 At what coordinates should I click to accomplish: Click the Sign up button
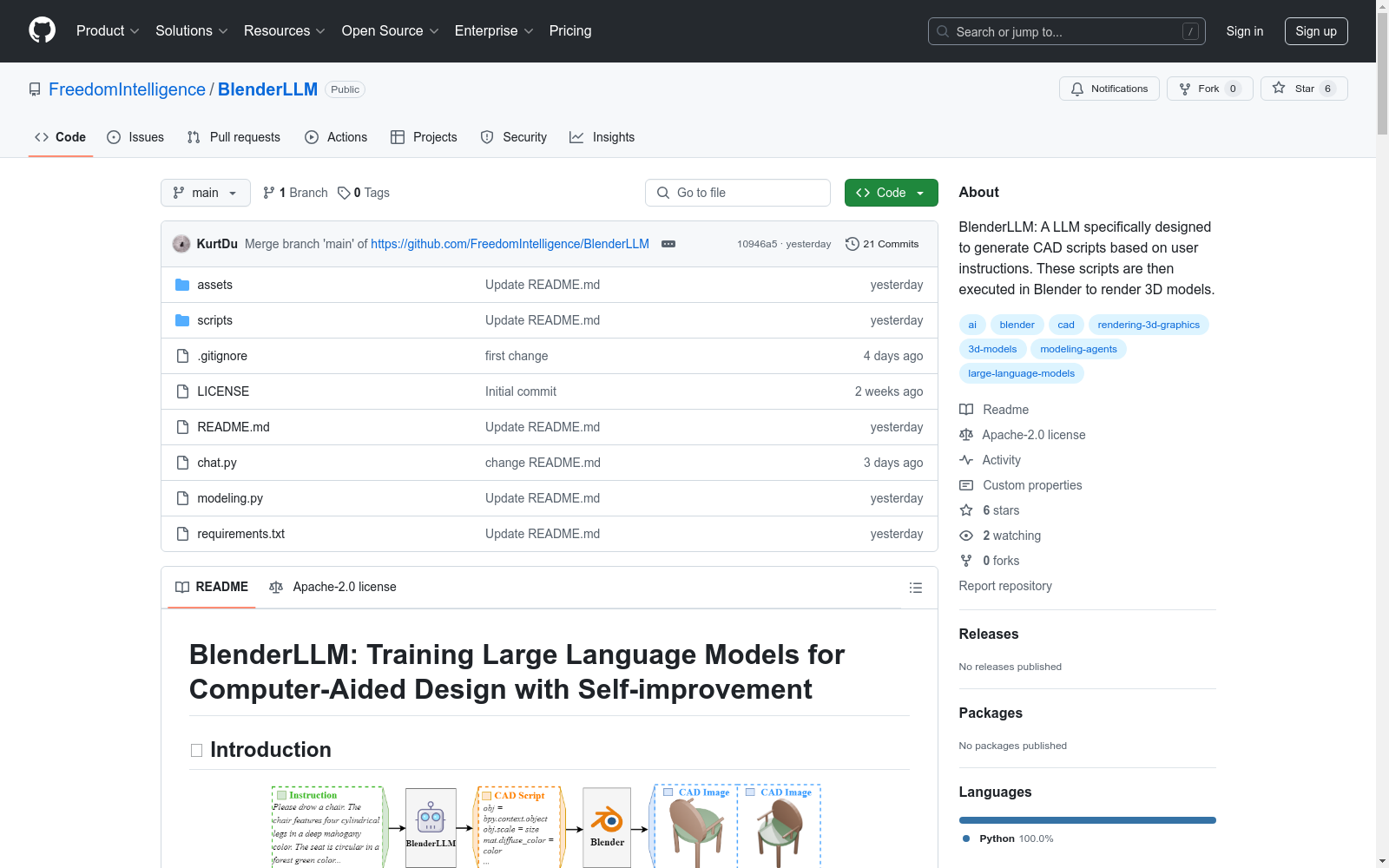1316,31
